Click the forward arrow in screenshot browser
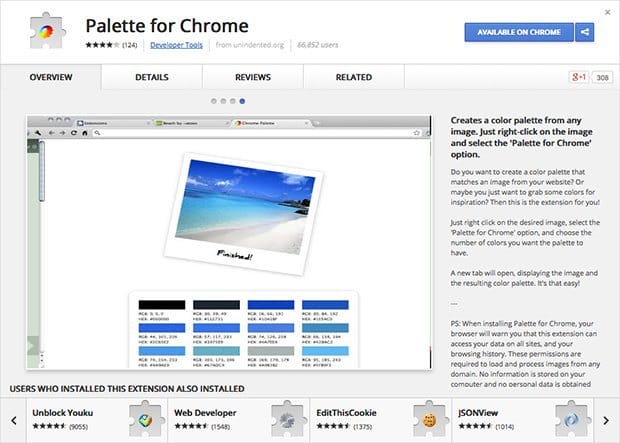620x443 pixels. [x=62, y=133]
